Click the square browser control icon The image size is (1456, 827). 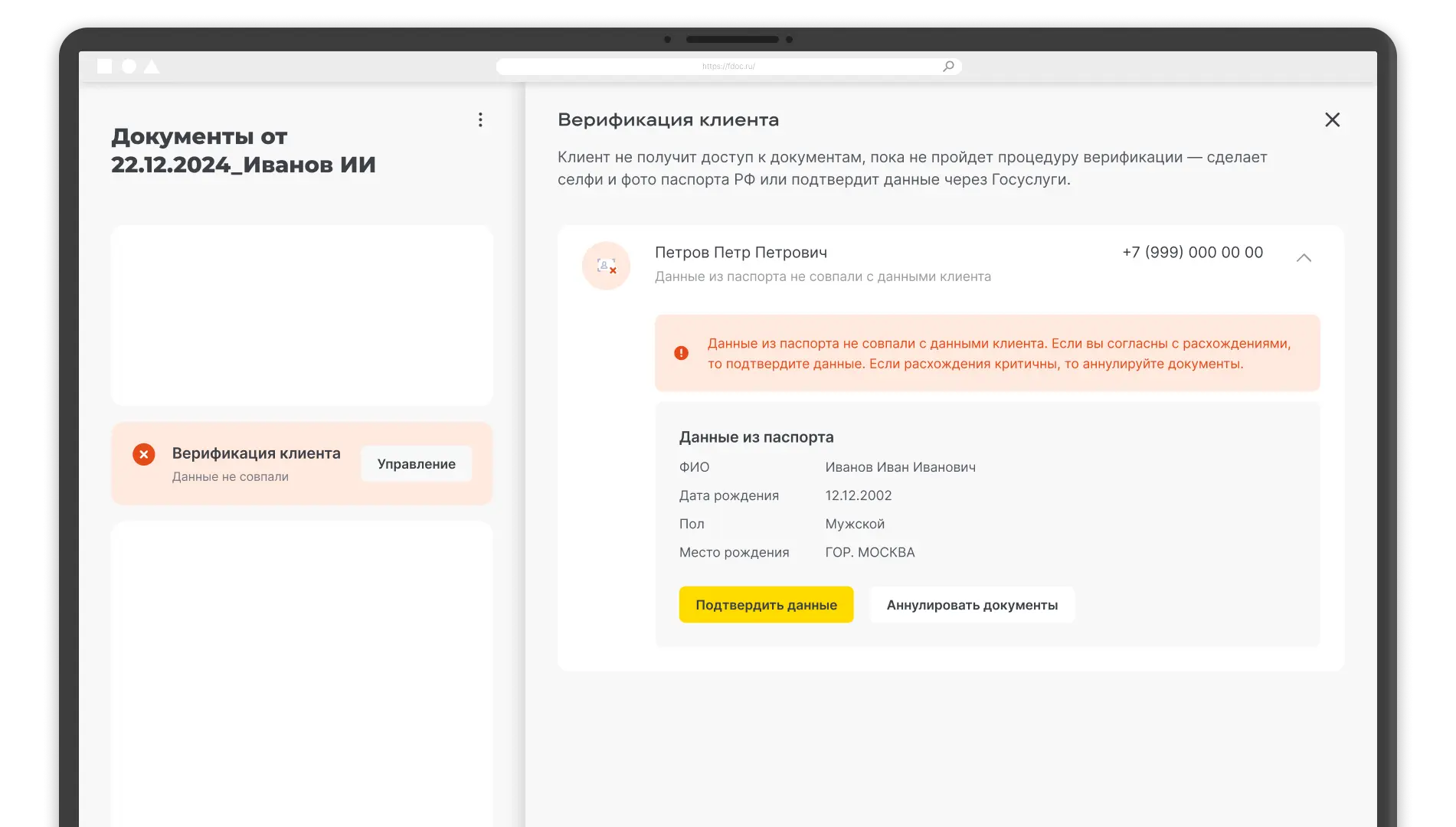pos(106,66)
